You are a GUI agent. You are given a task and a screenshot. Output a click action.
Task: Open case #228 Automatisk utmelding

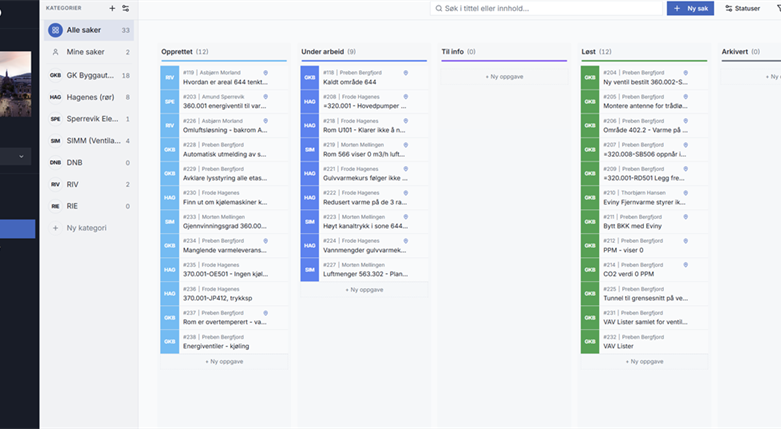[224, 149]
